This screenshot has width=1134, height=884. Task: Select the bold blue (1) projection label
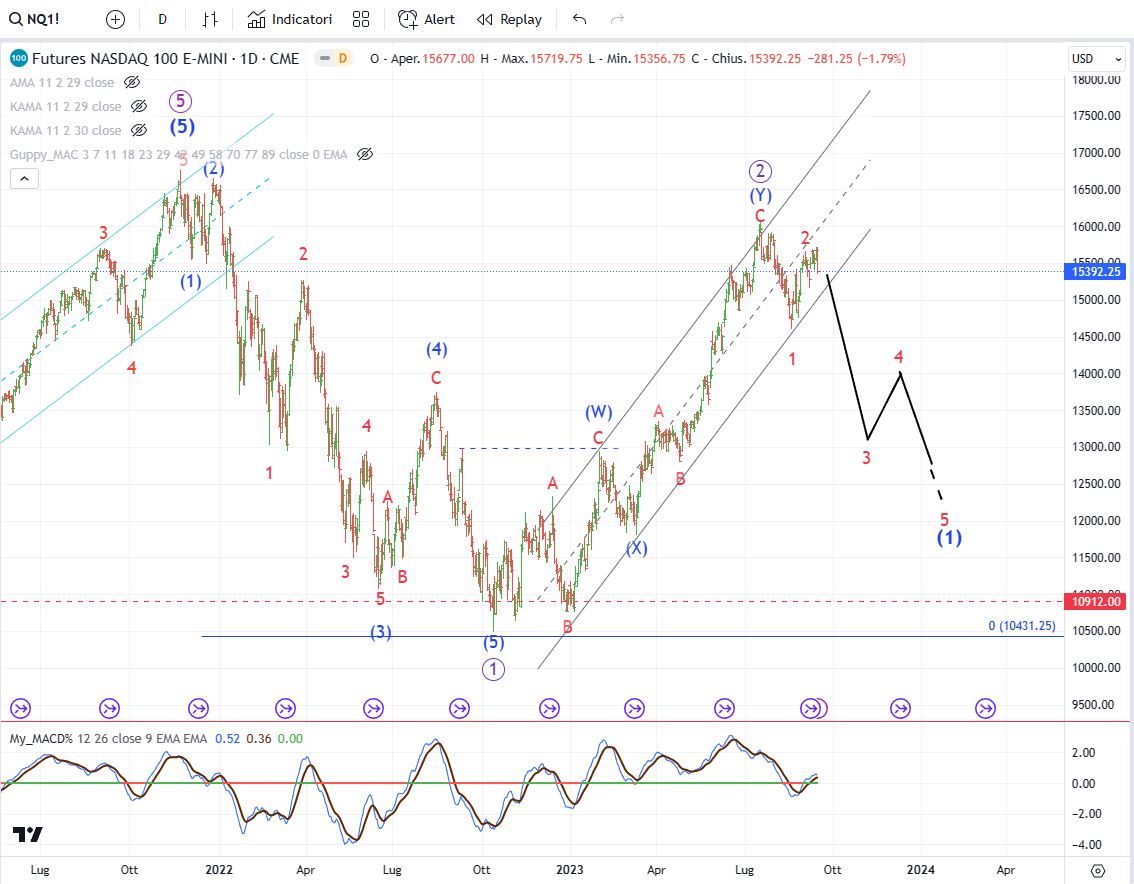(949, 537)
